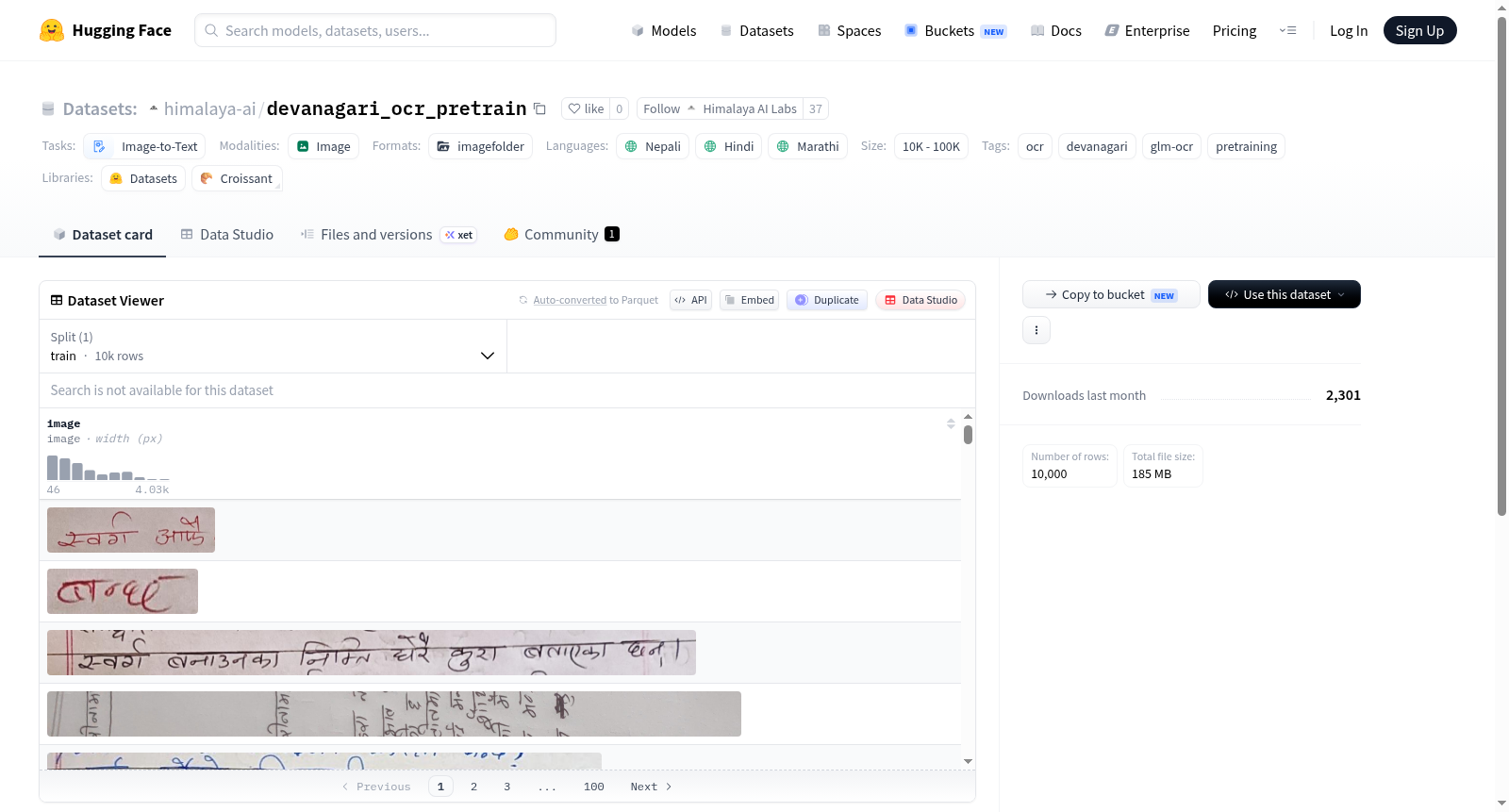1509x812 pixels.
Task: Open Image-to-Text task tag
Action: 145,146
